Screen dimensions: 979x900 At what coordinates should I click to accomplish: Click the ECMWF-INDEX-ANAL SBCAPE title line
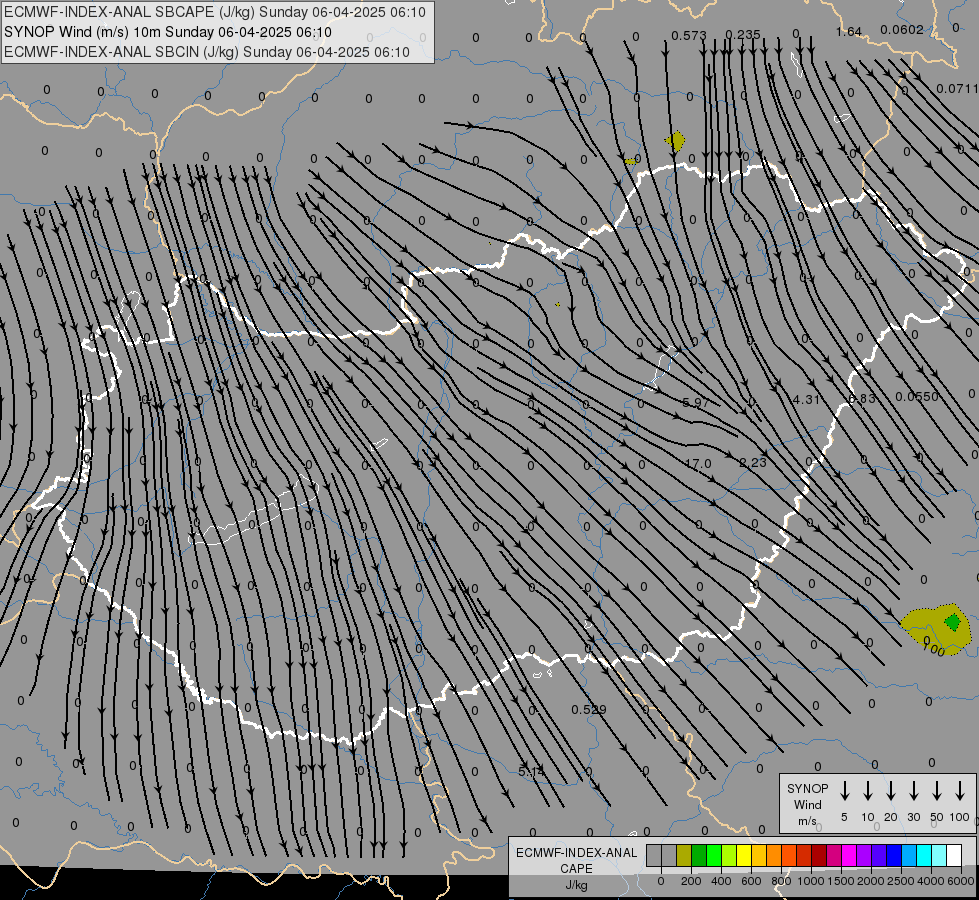coord(215,12)
